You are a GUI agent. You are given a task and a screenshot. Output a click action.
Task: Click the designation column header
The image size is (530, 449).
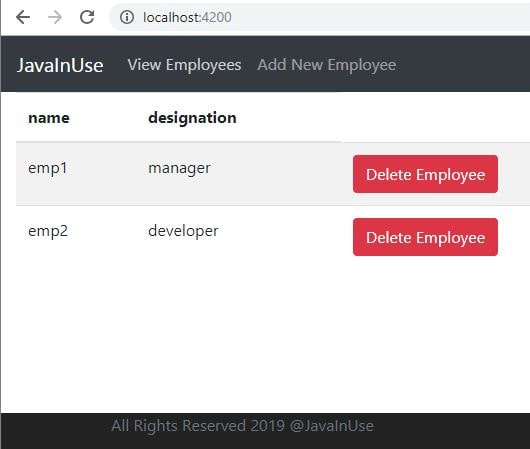pos(192,118)
